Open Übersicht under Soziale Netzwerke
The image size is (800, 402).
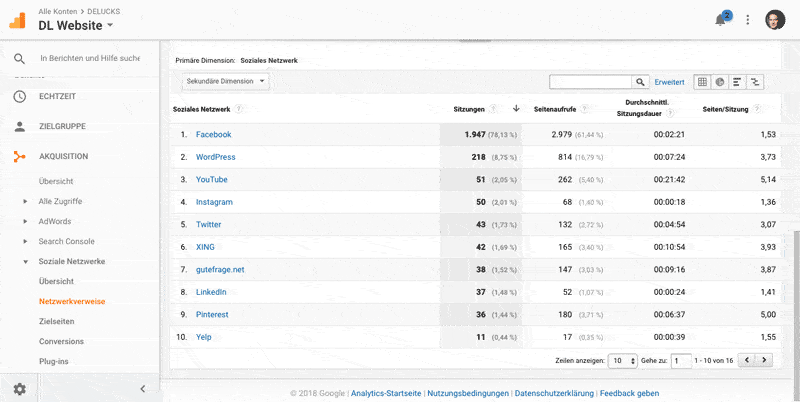coord(56,281)
